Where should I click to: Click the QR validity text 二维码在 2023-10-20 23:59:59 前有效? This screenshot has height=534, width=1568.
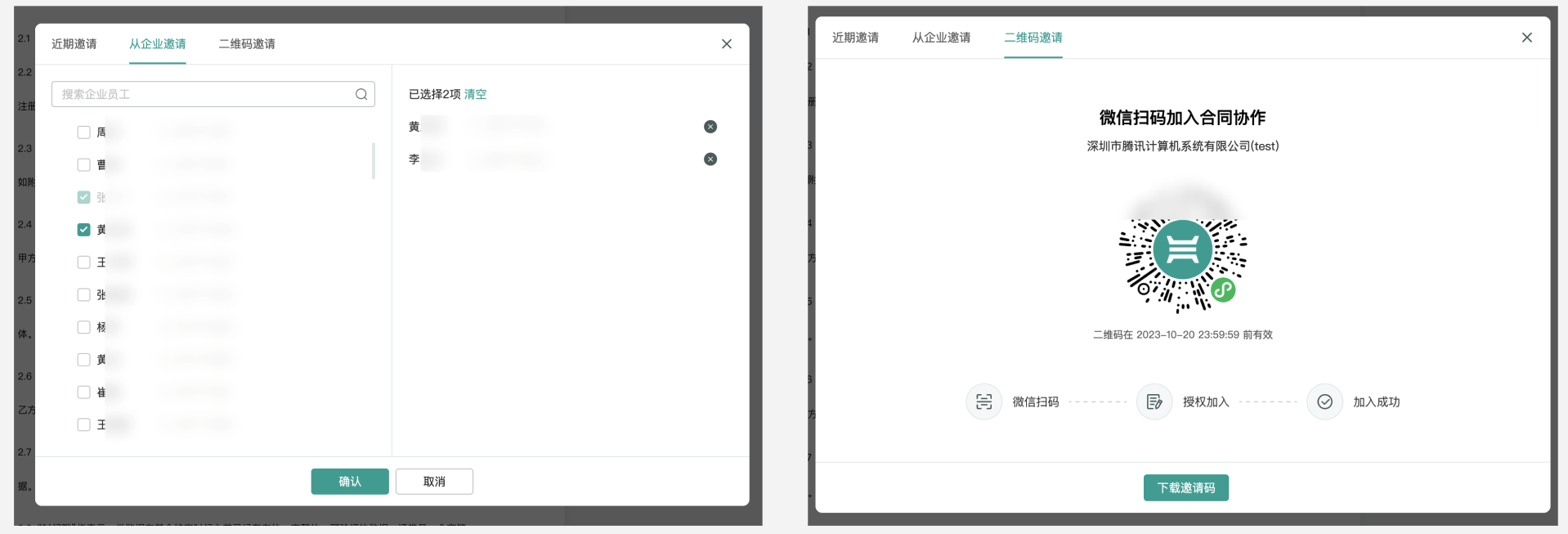pyautogui.click(x=1183, y=334)
